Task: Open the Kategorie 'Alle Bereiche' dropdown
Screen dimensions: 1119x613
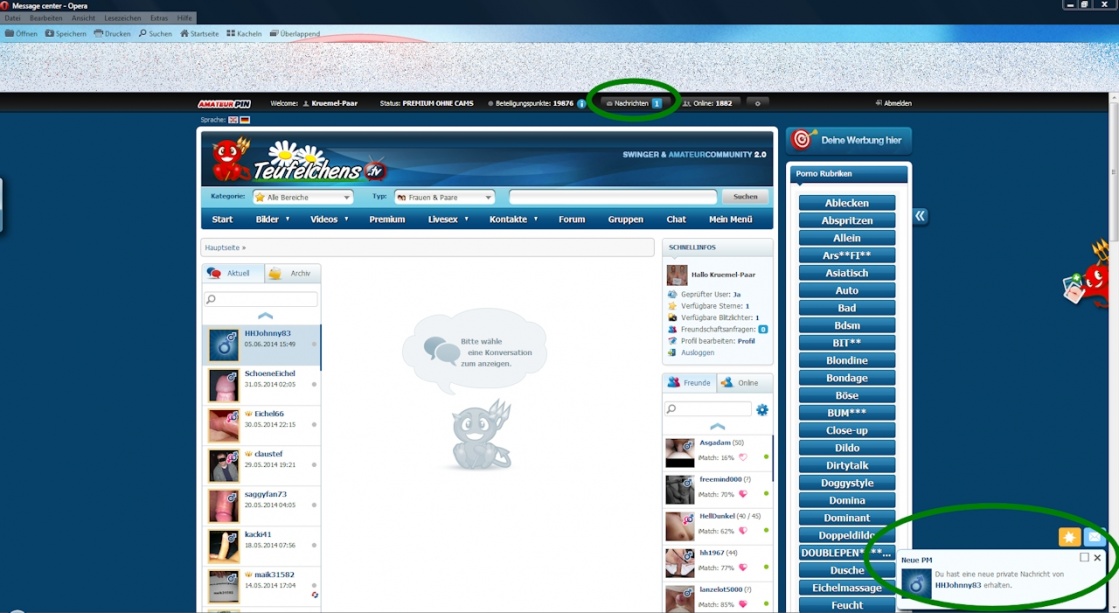Action: [x=302, y=197]
